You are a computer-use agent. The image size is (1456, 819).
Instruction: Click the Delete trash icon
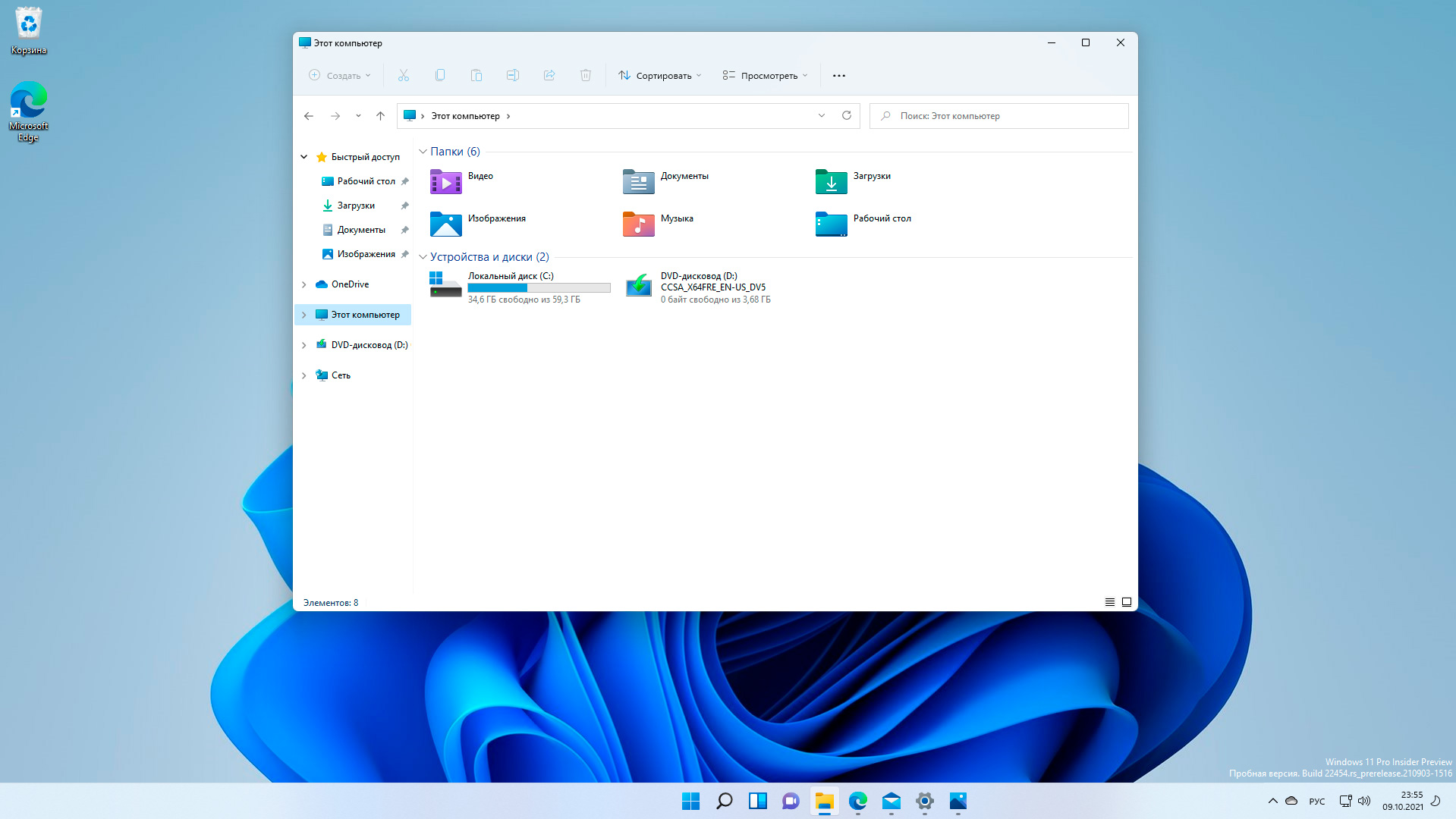coord(586,75)
